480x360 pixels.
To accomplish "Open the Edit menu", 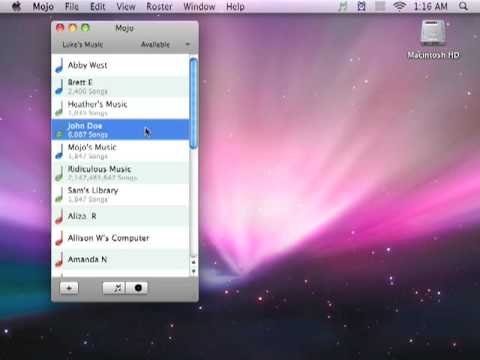I will coord(98,7).
